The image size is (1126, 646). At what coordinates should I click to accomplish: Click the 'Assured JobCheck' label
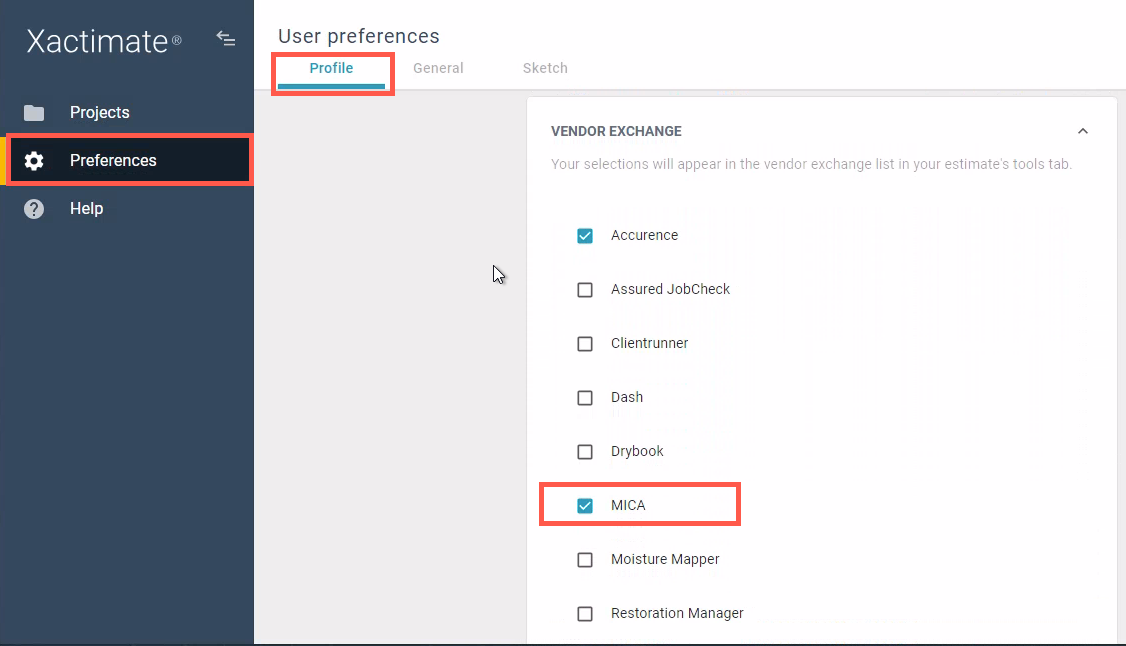[x=670, y=289]
